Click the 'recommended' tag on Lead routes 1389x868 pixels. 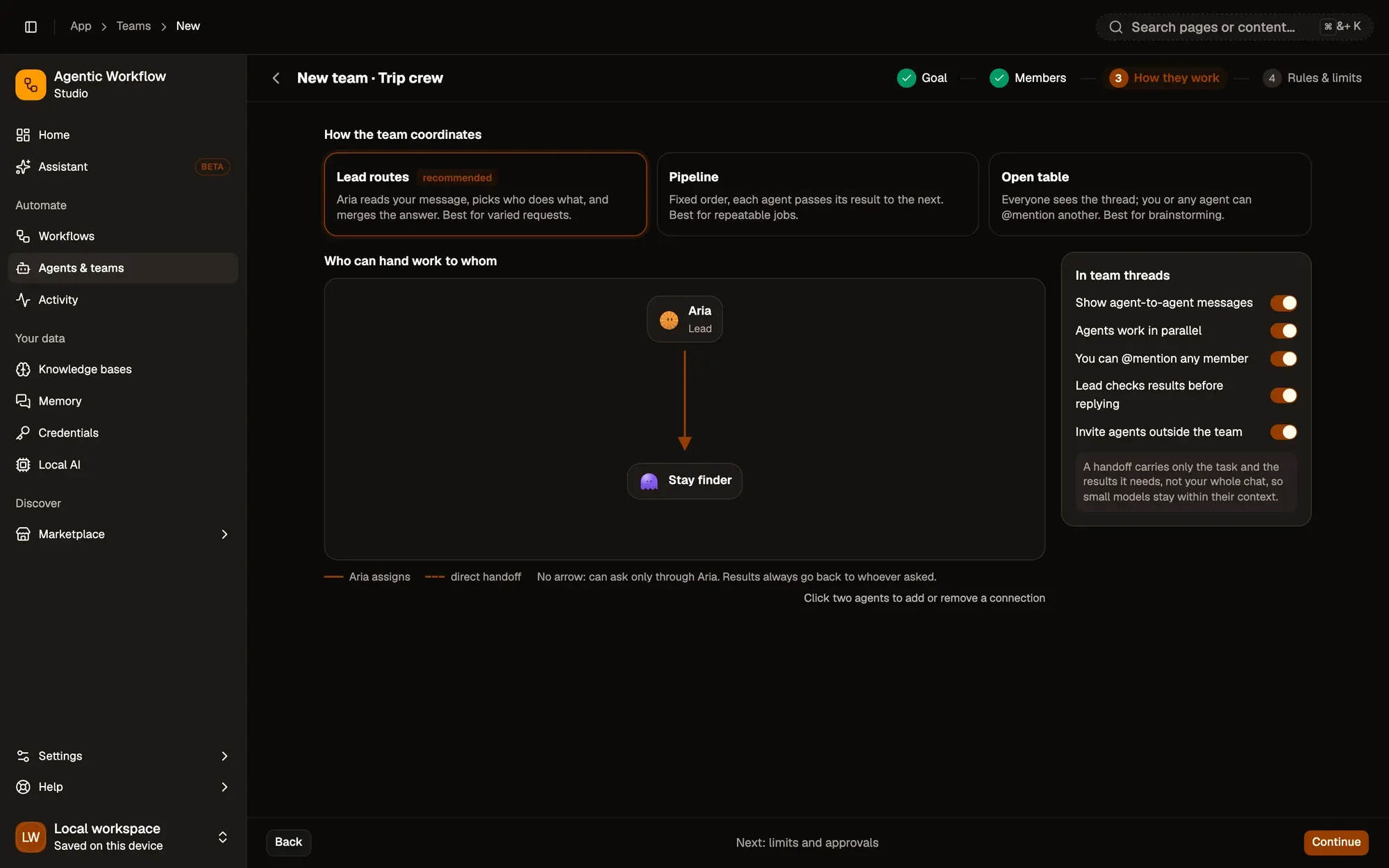click(457, 178)
